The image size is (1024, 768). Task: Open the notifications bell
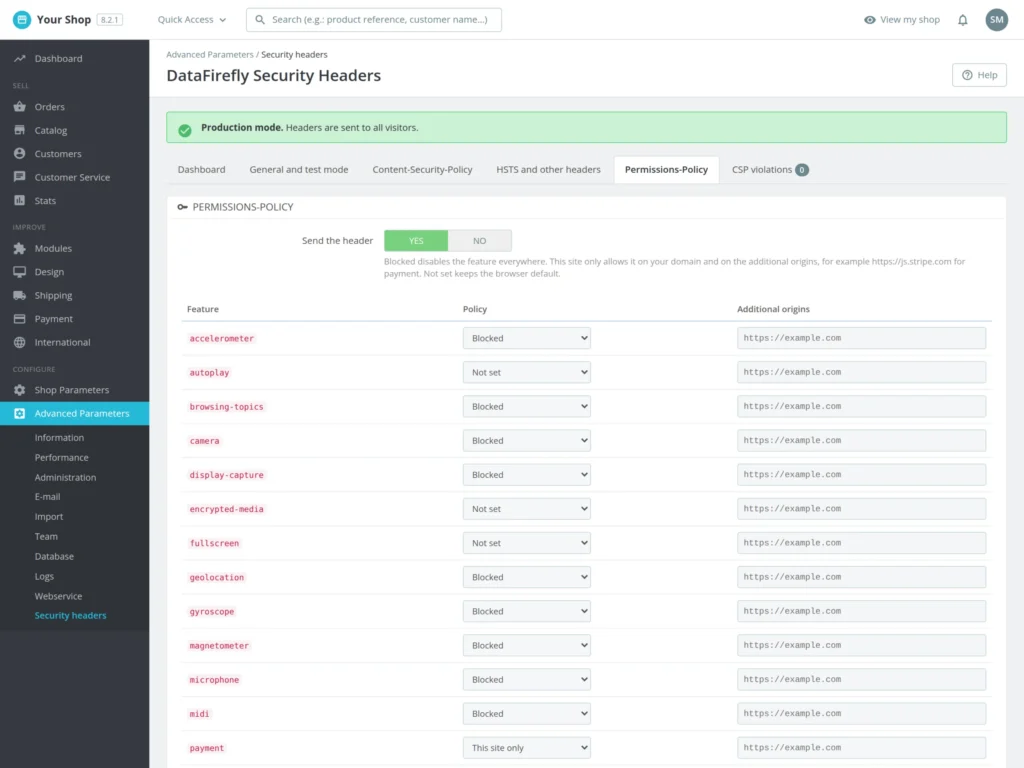(963, 20)
